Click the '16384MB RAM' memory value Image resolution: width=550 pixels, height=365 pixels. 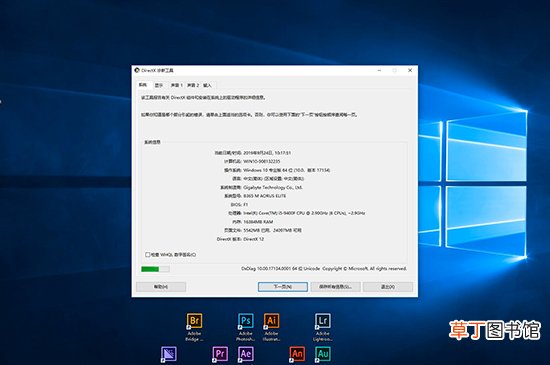[x=258, y=222]
